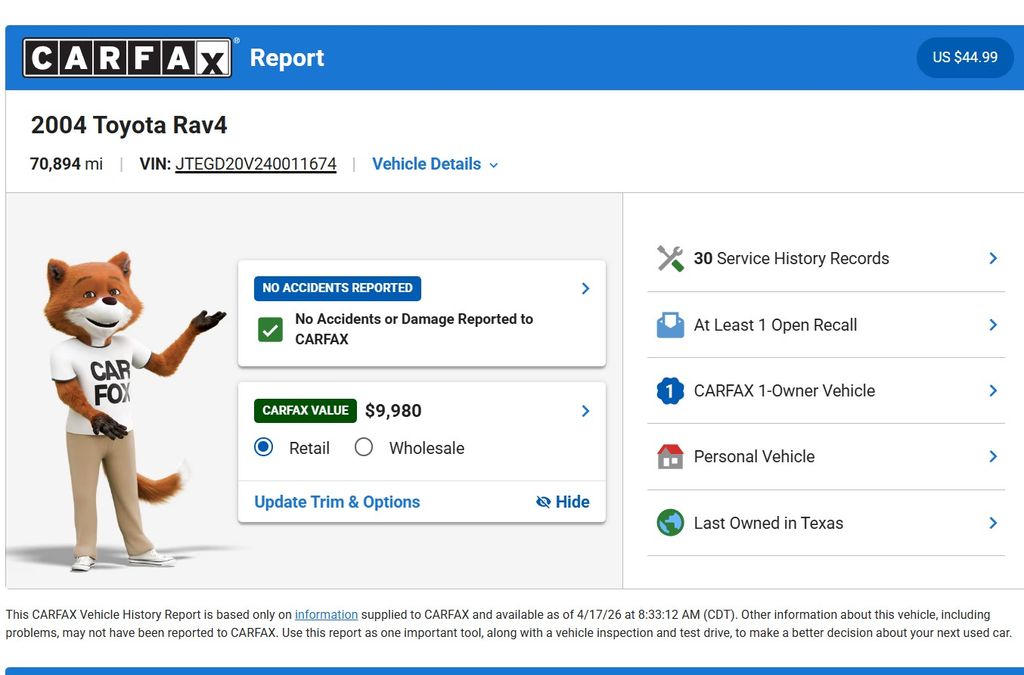
Task: Click the green No Accidents checkmark
Action: (270, 329)
